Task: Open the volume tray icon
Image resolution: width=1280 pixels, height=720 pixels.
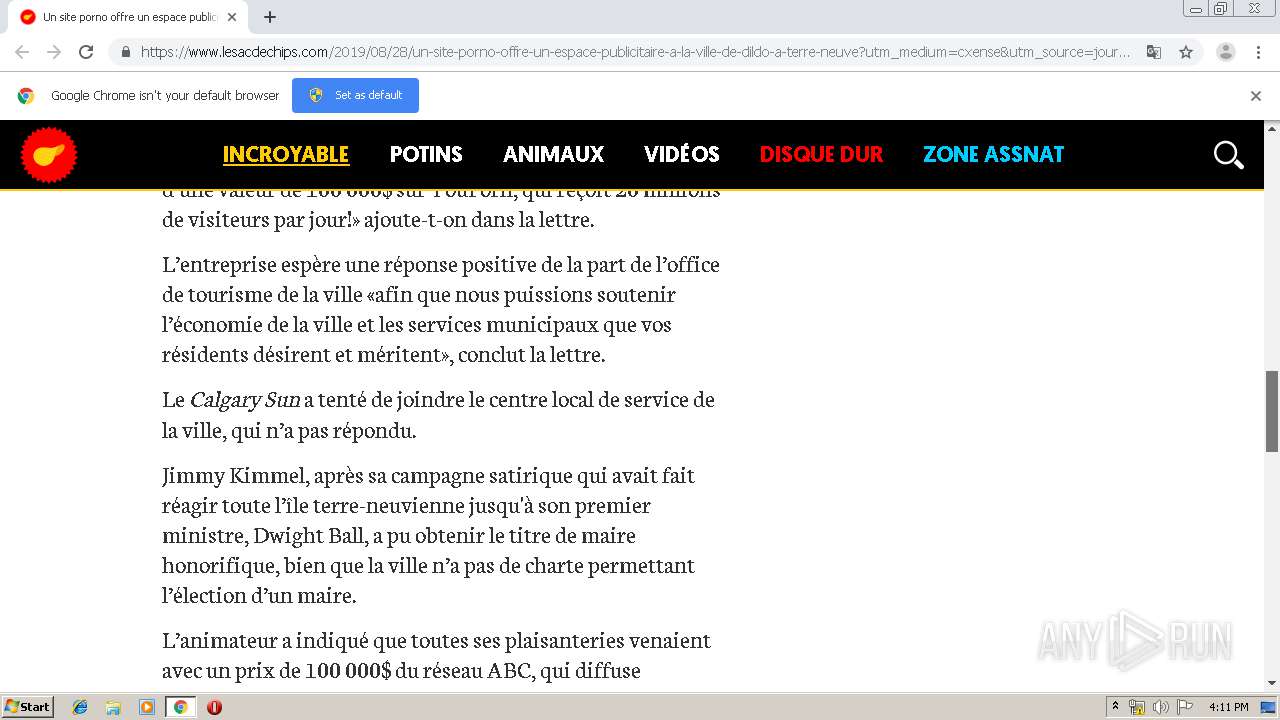Action: 1161,707
